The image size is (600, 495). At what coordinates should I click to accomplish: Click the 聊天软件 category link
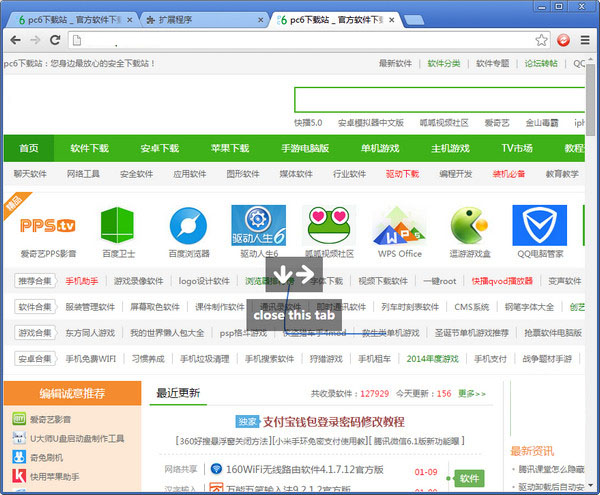(x=30, y=174)
